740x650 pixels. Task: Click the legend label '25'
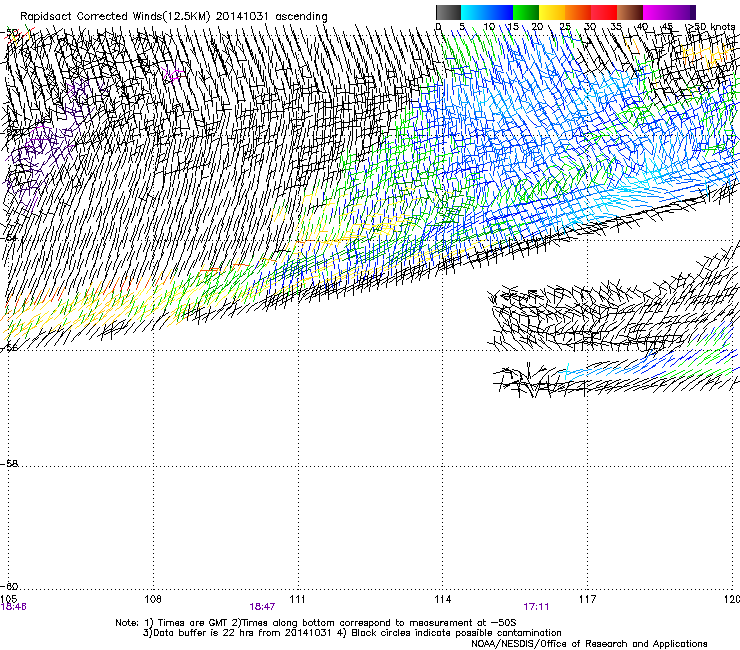pos(565,26)
